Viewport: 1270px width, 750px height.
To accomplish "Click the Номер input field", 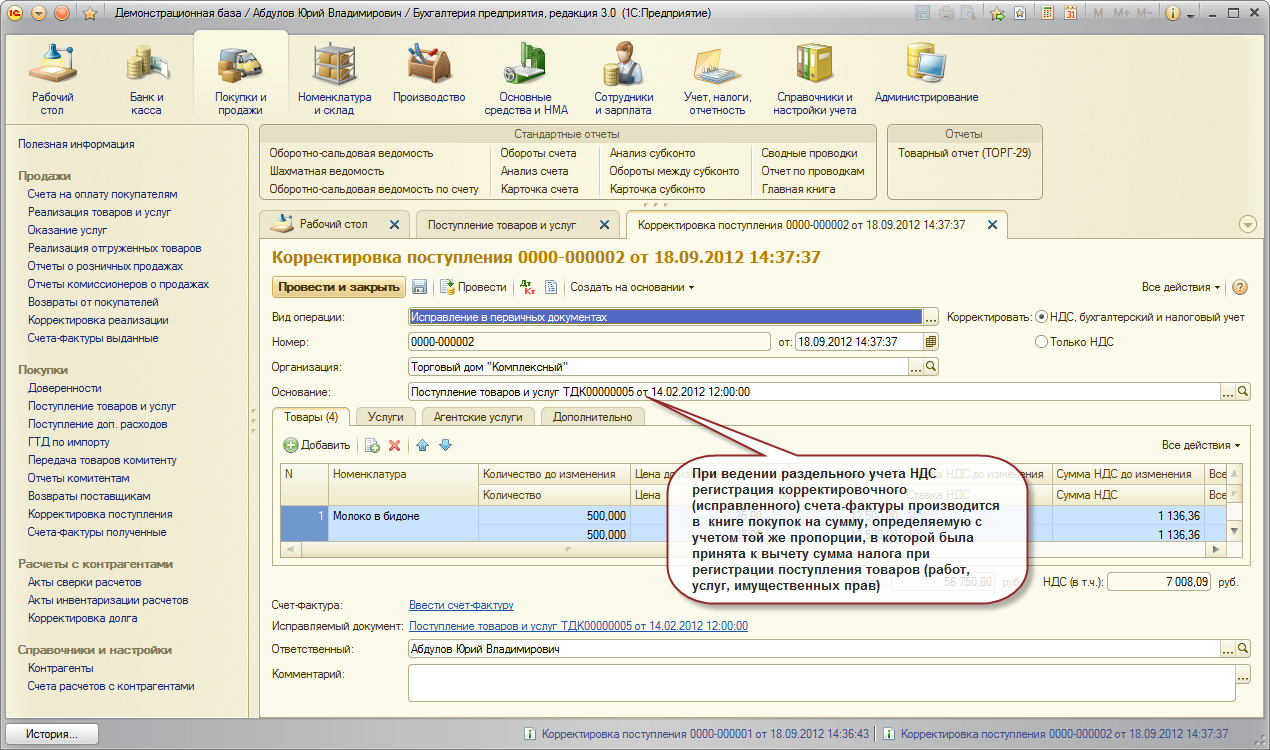I will point(591,342).
